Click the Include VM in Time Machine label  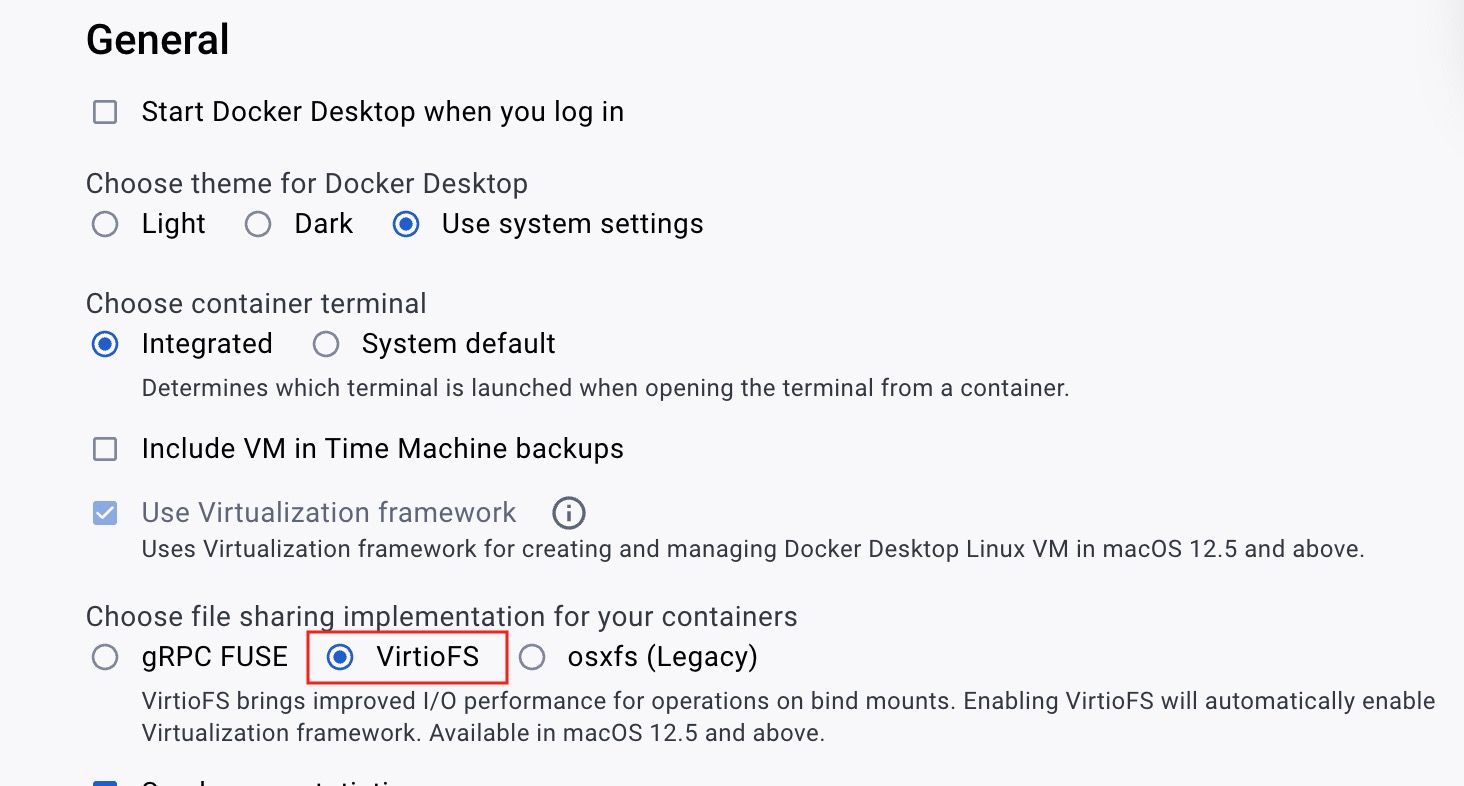383,449
